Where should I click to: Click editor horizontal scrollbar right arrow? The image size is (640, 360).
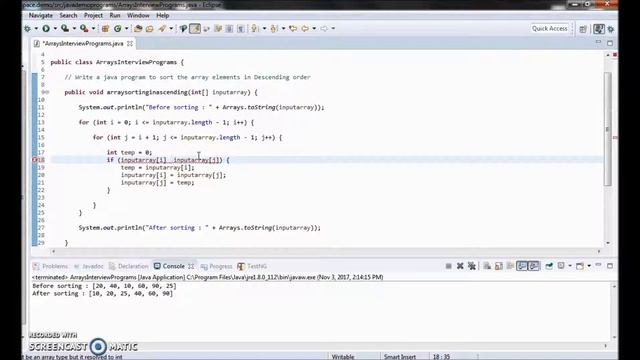pyautogui.click(x=599, y=251)
